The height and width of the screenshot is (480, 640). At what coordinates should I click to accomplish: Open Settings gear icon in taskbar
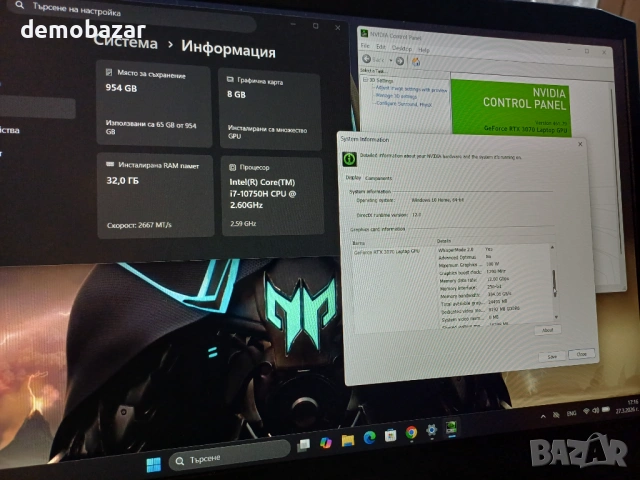pos(432,430)
